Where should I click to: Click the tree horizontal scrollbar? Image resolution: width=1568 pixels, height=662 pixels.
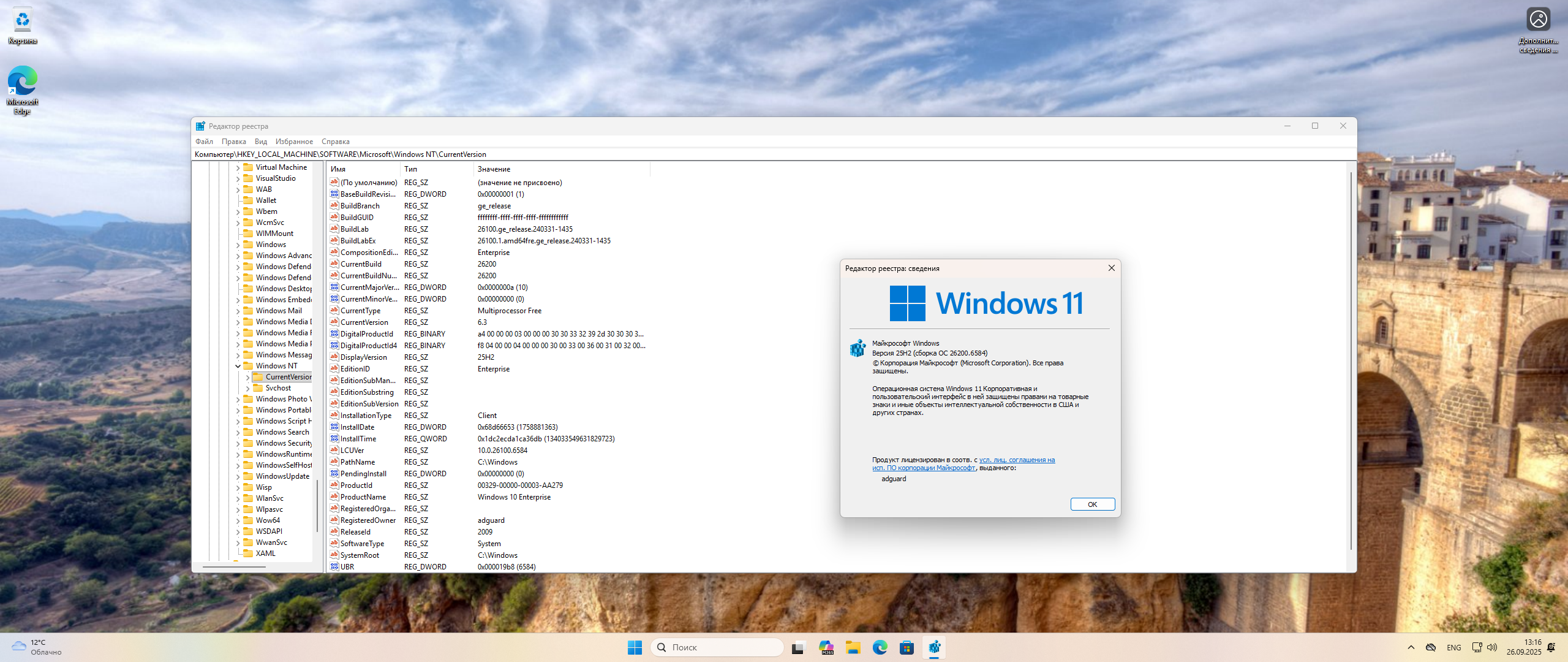(x=235, y=566)
